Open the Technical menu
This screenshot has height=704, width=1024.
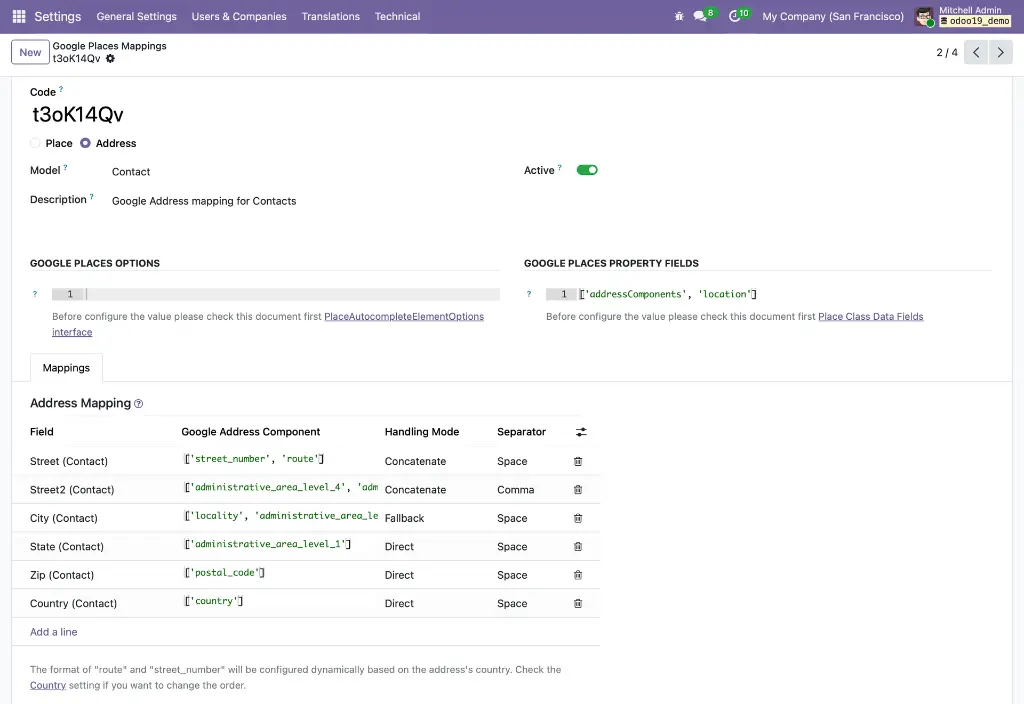click(397, 16)
